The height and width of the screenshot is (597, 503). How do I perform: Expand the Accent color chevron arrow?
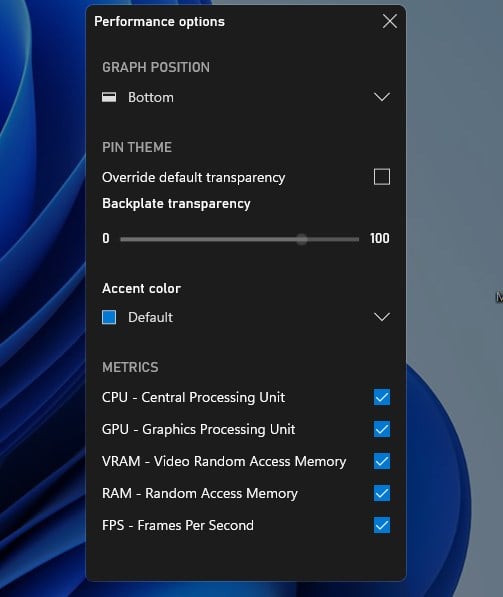(382, 317)
